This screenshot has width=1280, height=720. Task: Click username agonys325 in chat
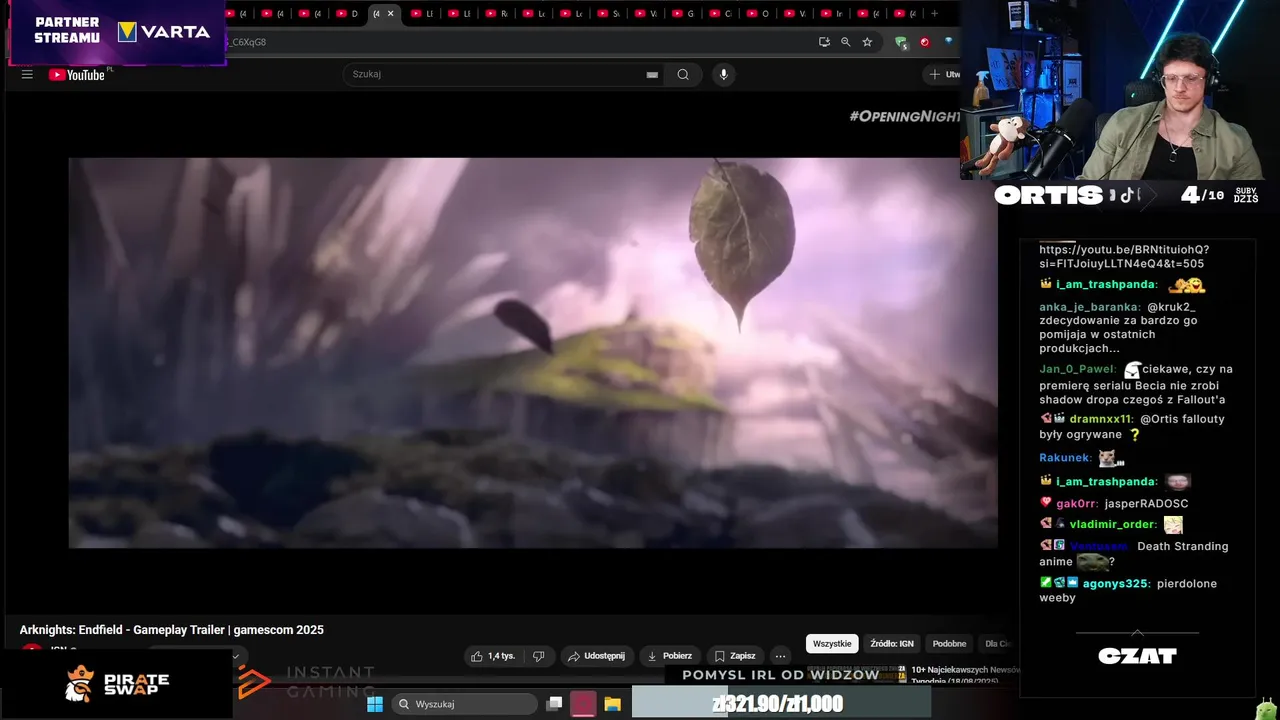pos(1116,583)
